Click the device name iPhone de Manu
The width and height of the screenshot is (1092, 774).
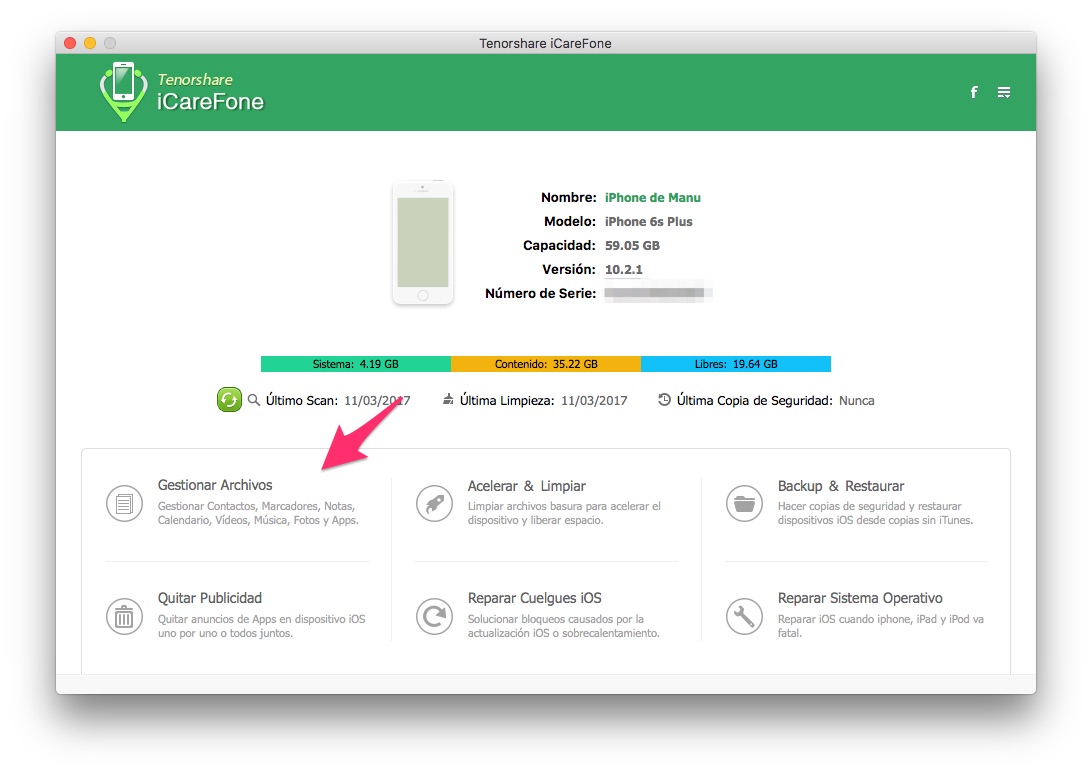(x=653, y=198)
